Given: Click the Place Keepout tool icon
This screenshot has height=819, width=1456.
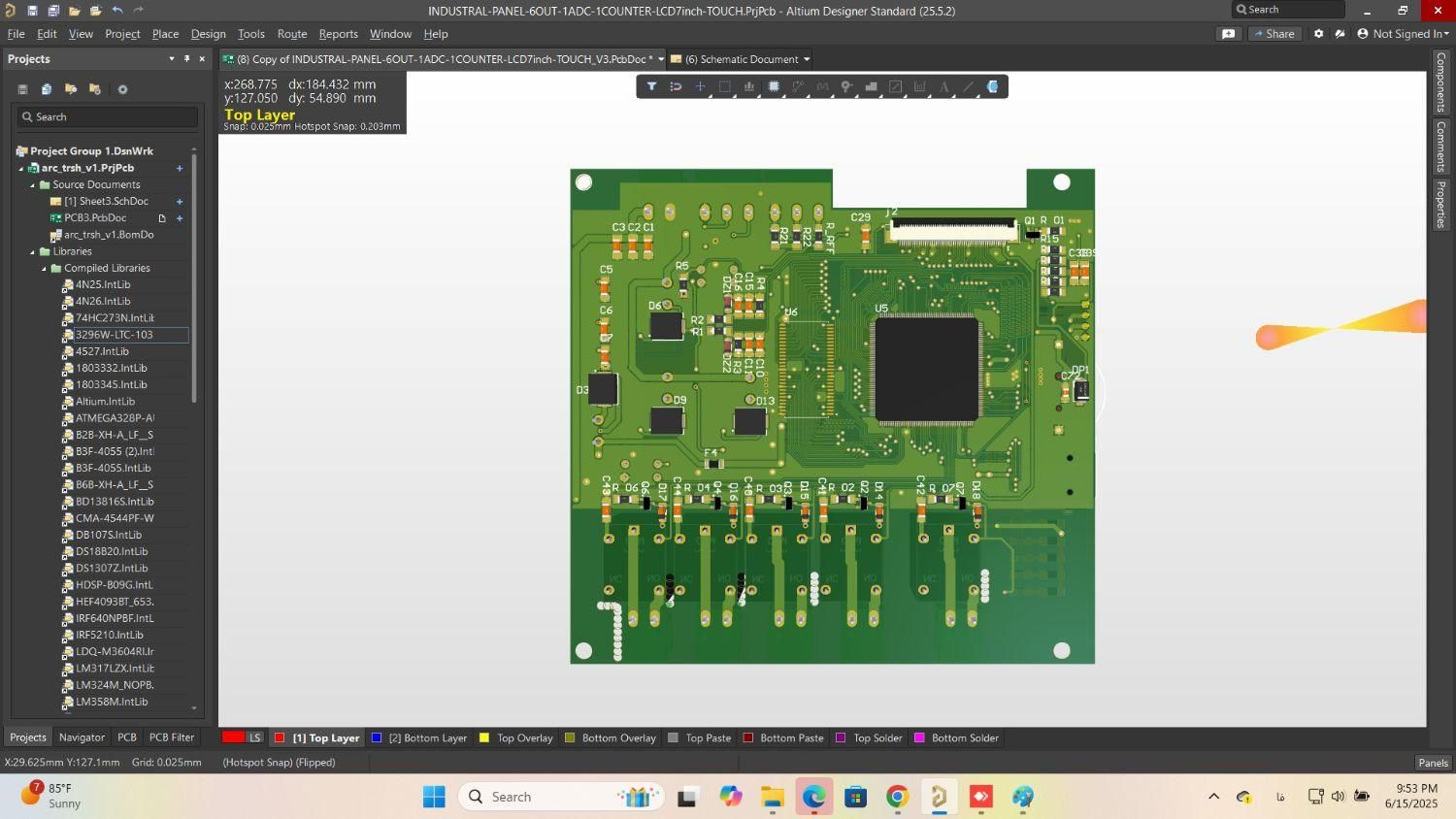Looking at the screenshot, I should (895, 86).
